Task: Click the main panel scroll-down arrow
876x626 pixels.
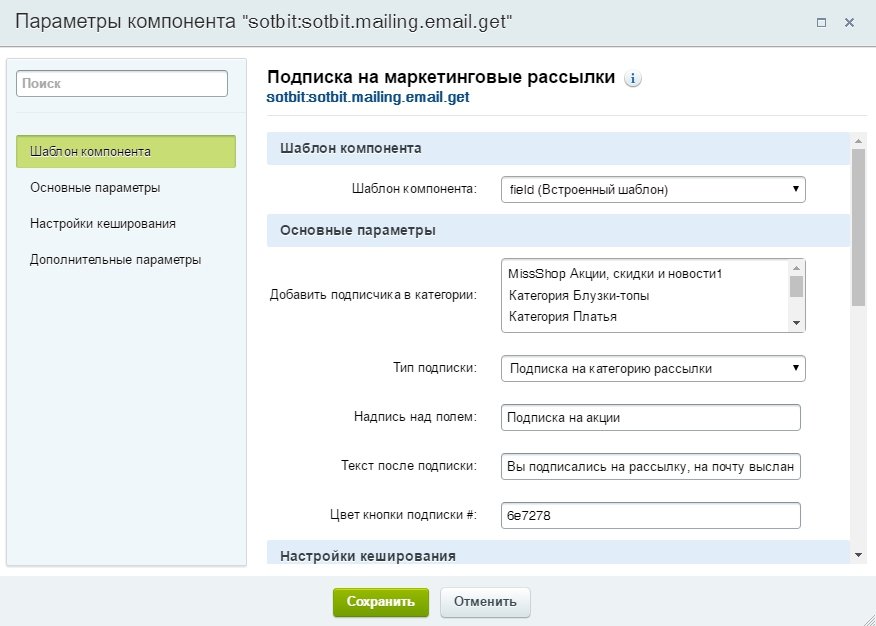Action: click(858, 555)
